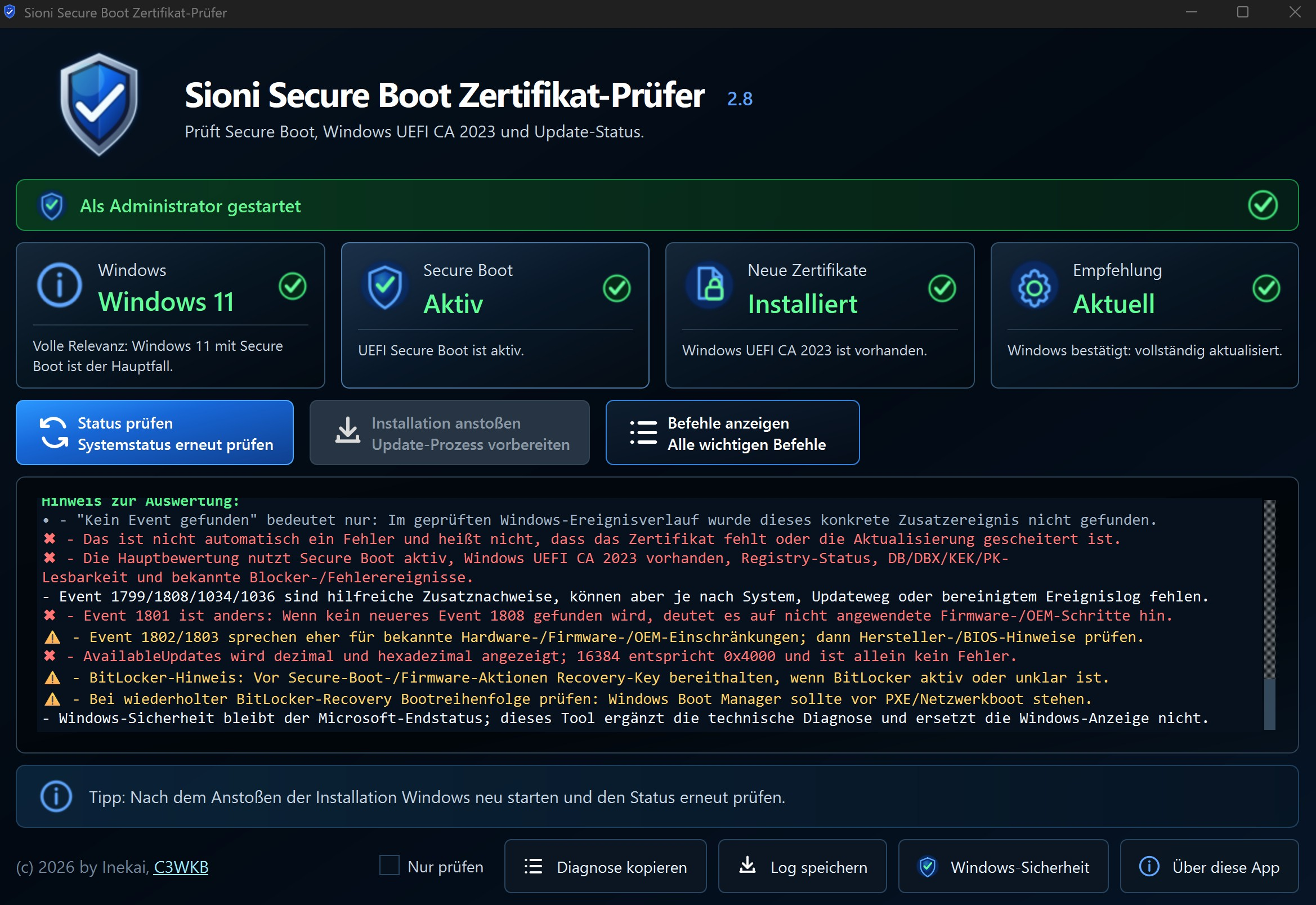The width and height of the screenshot is (1316, 905).
Task: Open Windows-Sicherheit
Action: click(1003, 867)
